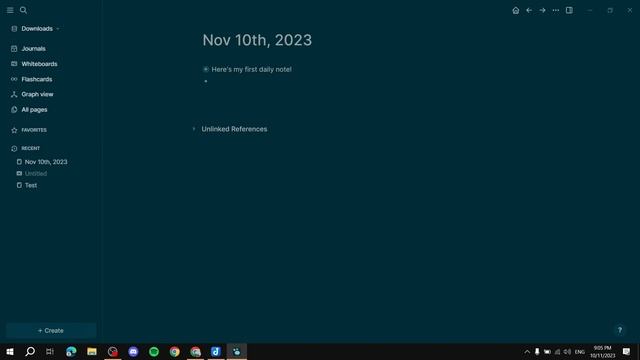Image resolution: width=640 pixels, height=360 pixels.
Task: Open the search icon
Action: [23, 10]
